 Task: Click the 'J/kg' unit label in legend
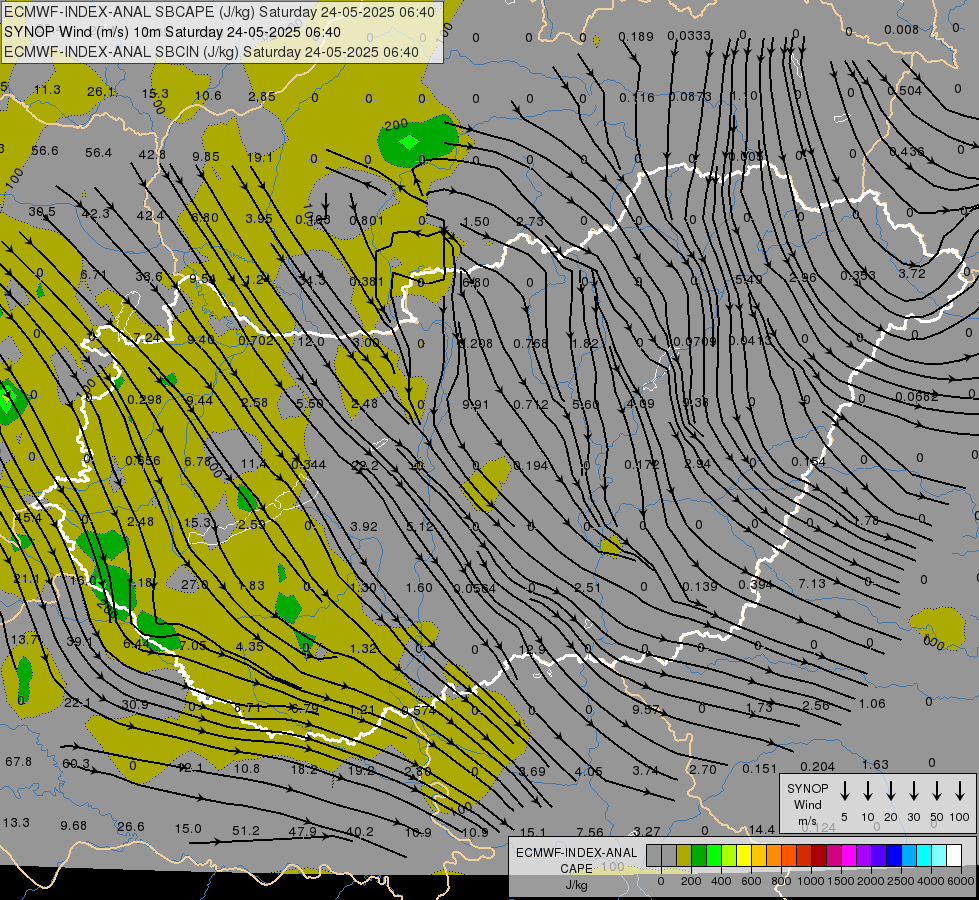coord(576,885)
